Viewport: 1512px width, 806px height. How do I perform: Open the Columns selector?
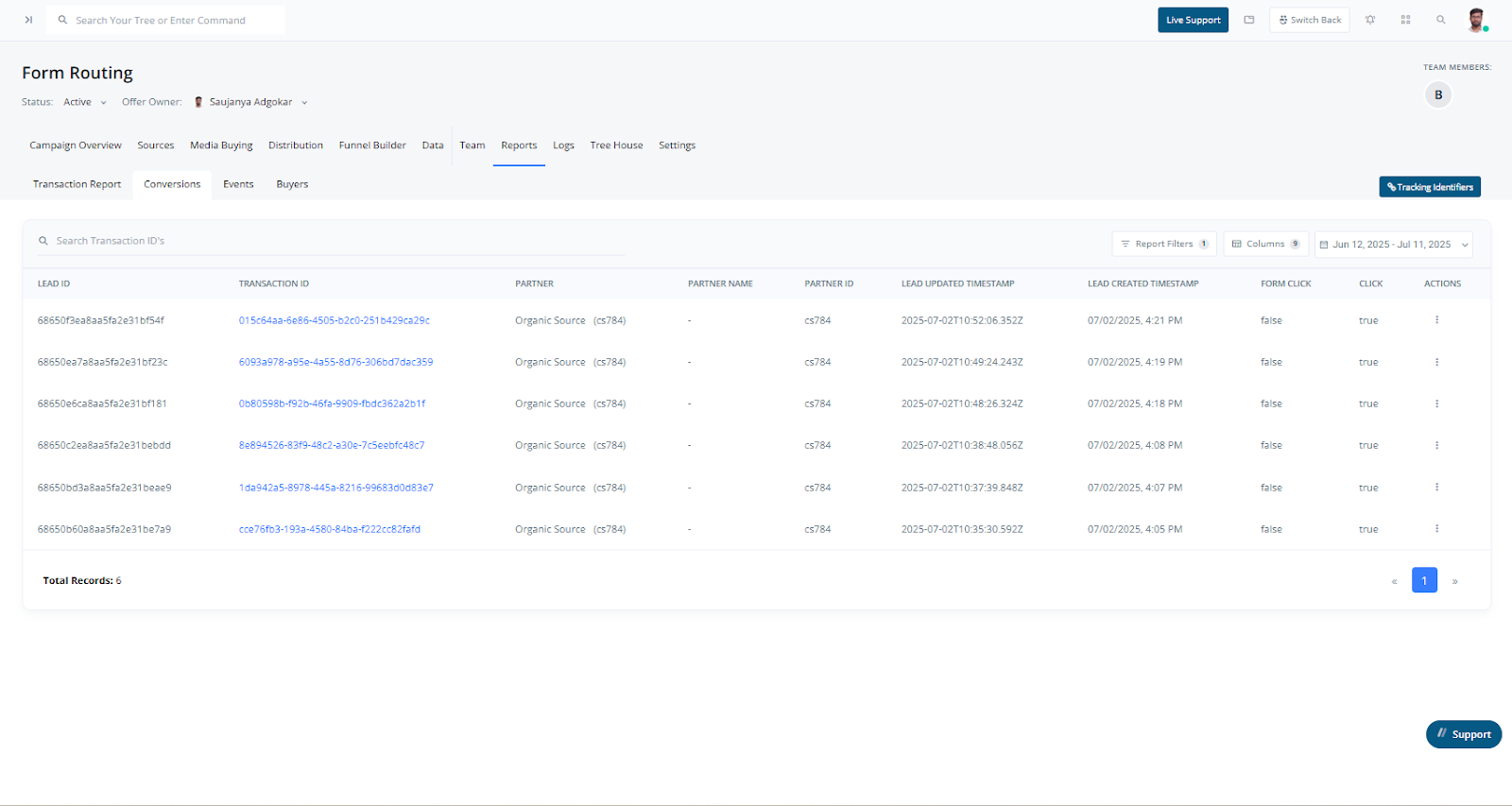[x=1265, y=244]
